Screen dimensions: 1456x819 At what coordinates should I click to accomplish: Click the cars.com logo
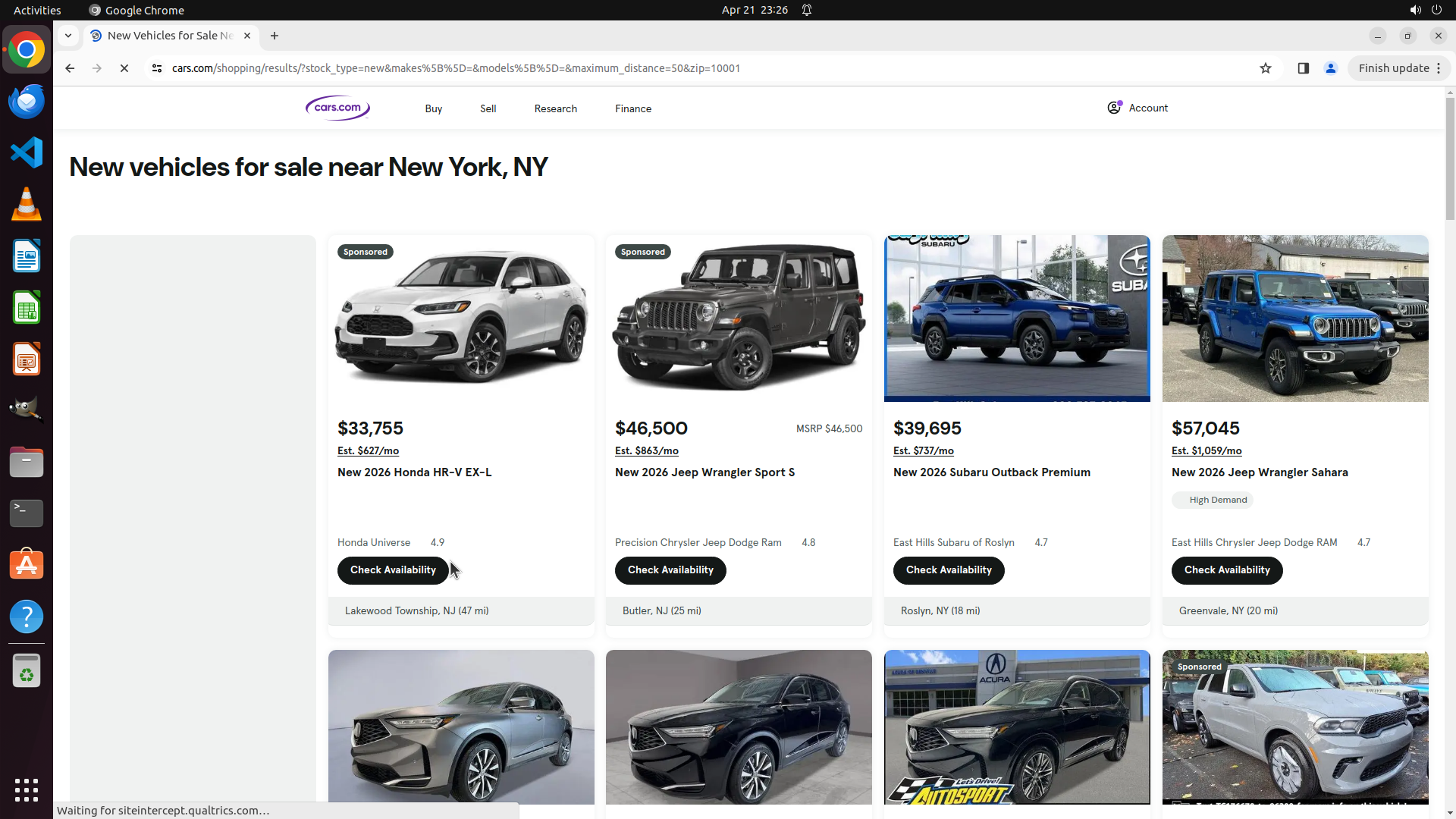pos(337,108)
